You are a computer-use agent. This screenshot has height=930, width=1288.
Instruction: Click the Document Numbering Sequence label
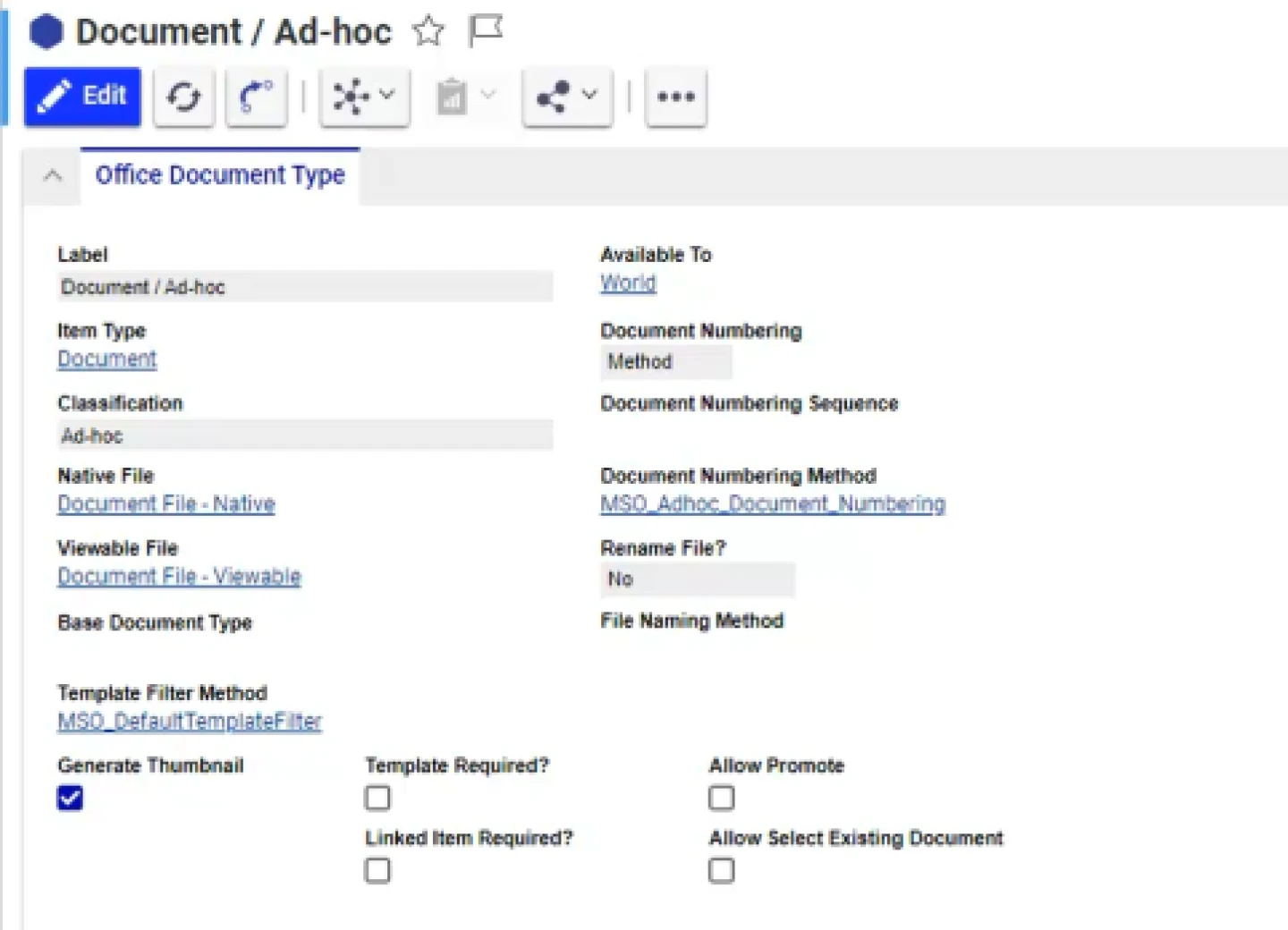pyautogui.click(x=750, y=403)
